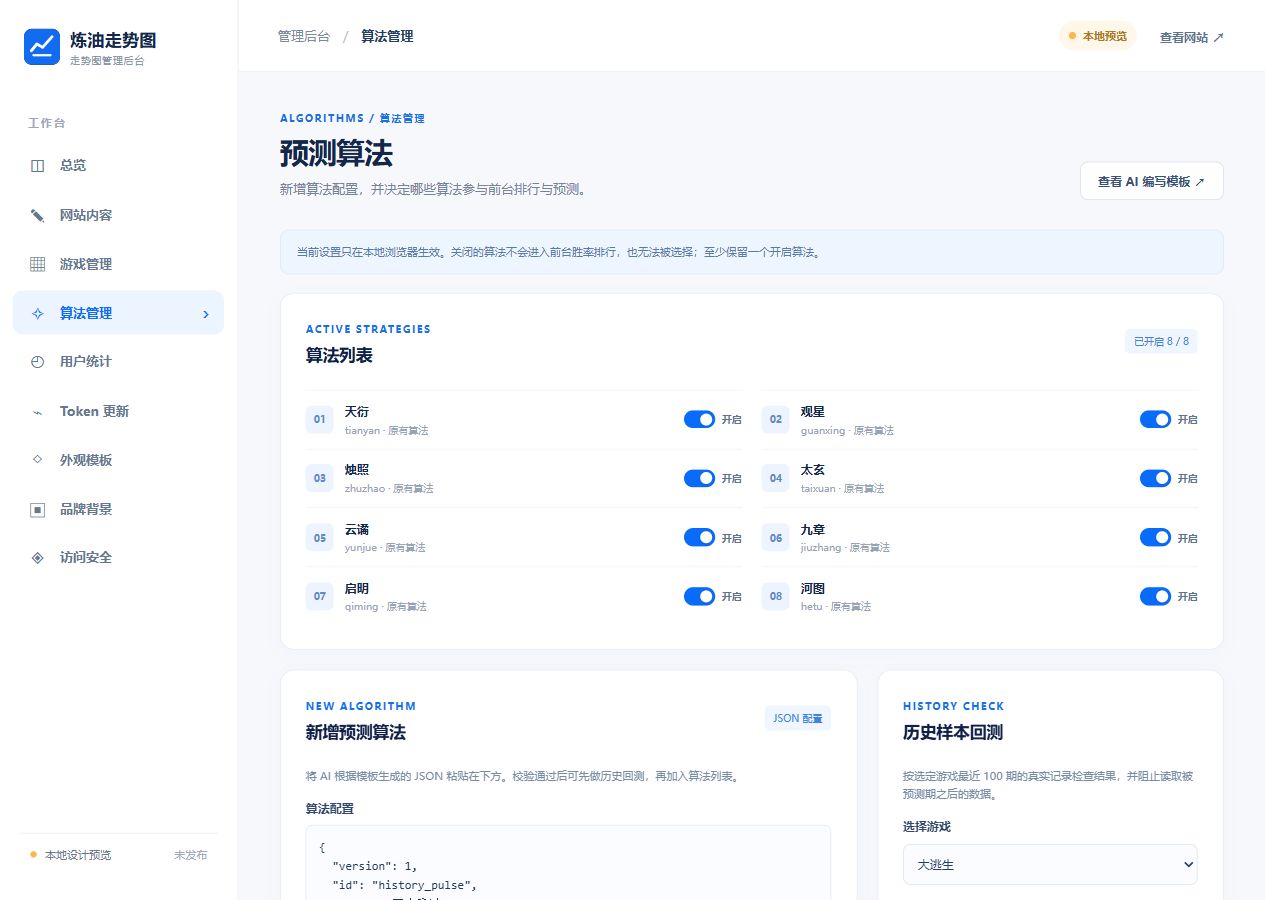The height and width of the screenshot is (900, 1265).
Task: Select 用户统计 menu item
Action: (118, 362)
